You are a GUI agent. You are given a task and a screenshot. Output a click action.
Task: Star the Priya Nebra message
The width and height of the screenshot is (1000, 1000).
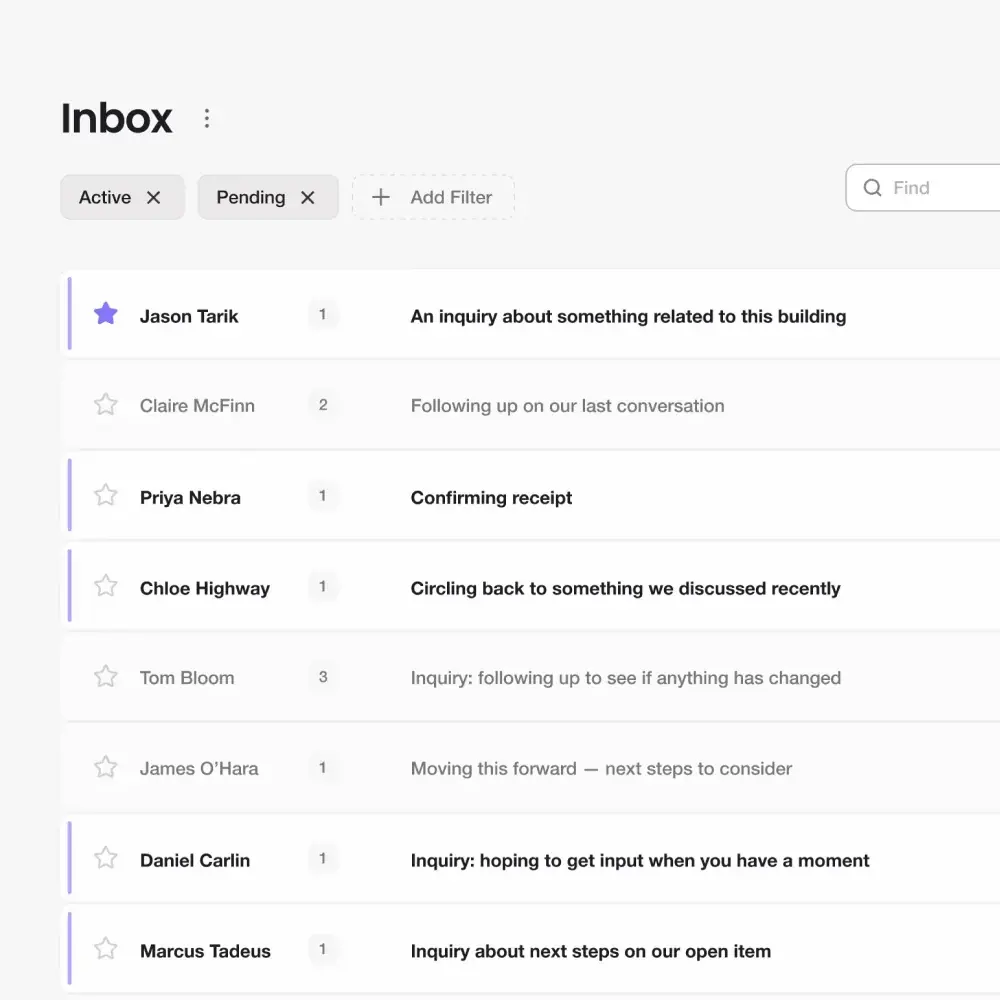coord(106,495)
